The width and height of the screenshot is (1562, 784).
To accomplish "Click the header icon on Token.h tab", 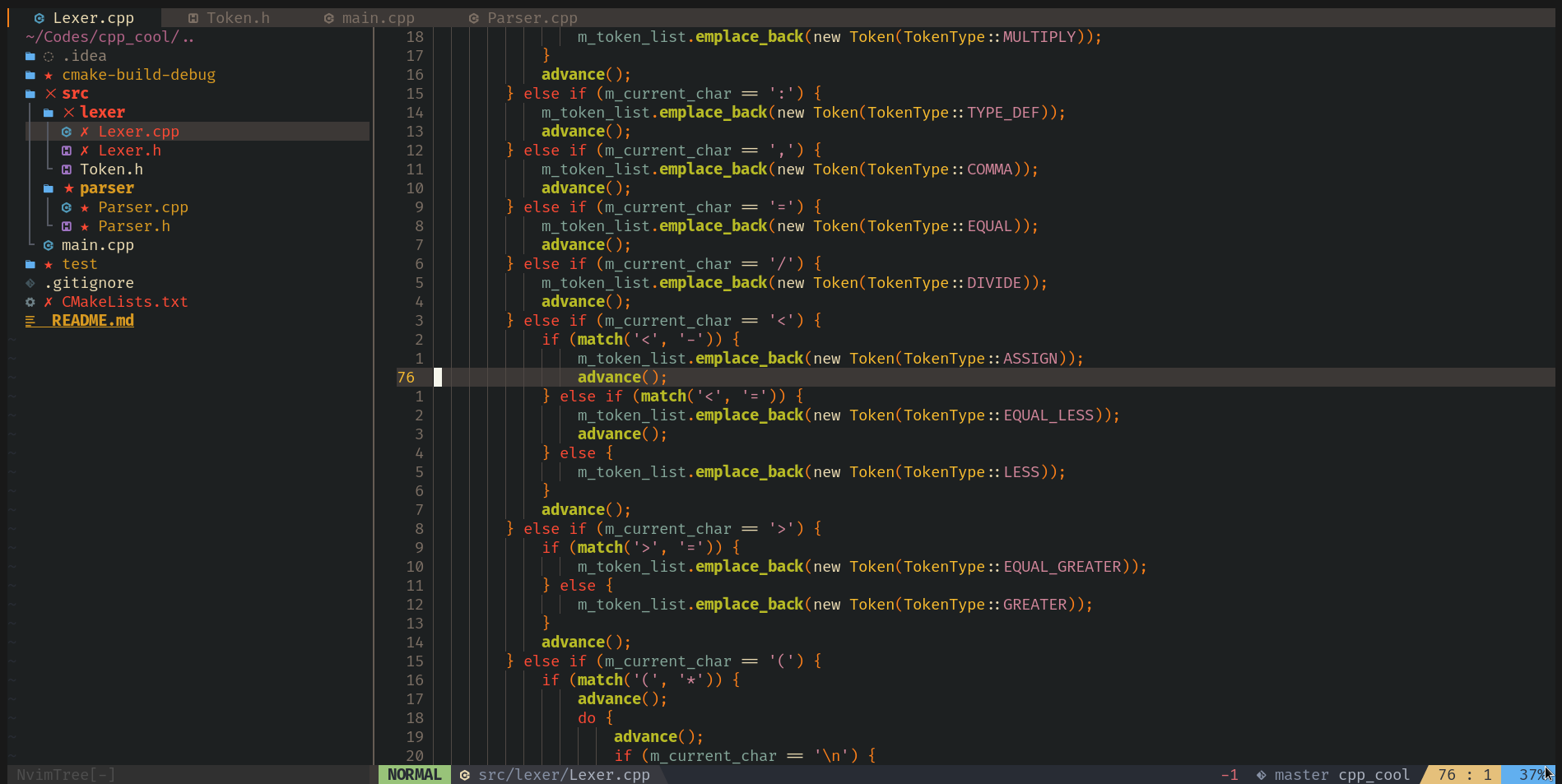I will (193, 18).
